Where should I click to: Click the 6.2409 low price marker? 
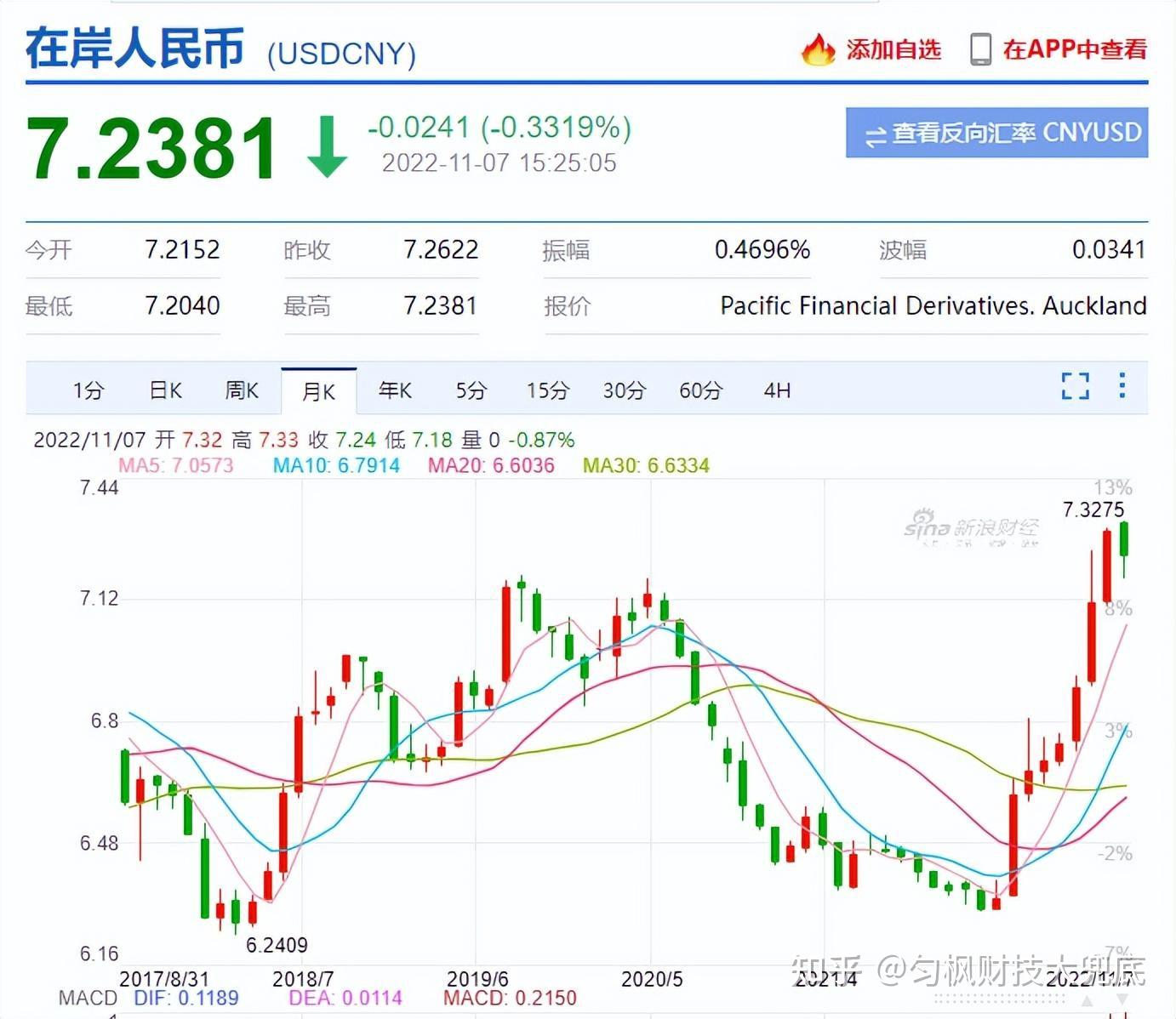point(277,945)
